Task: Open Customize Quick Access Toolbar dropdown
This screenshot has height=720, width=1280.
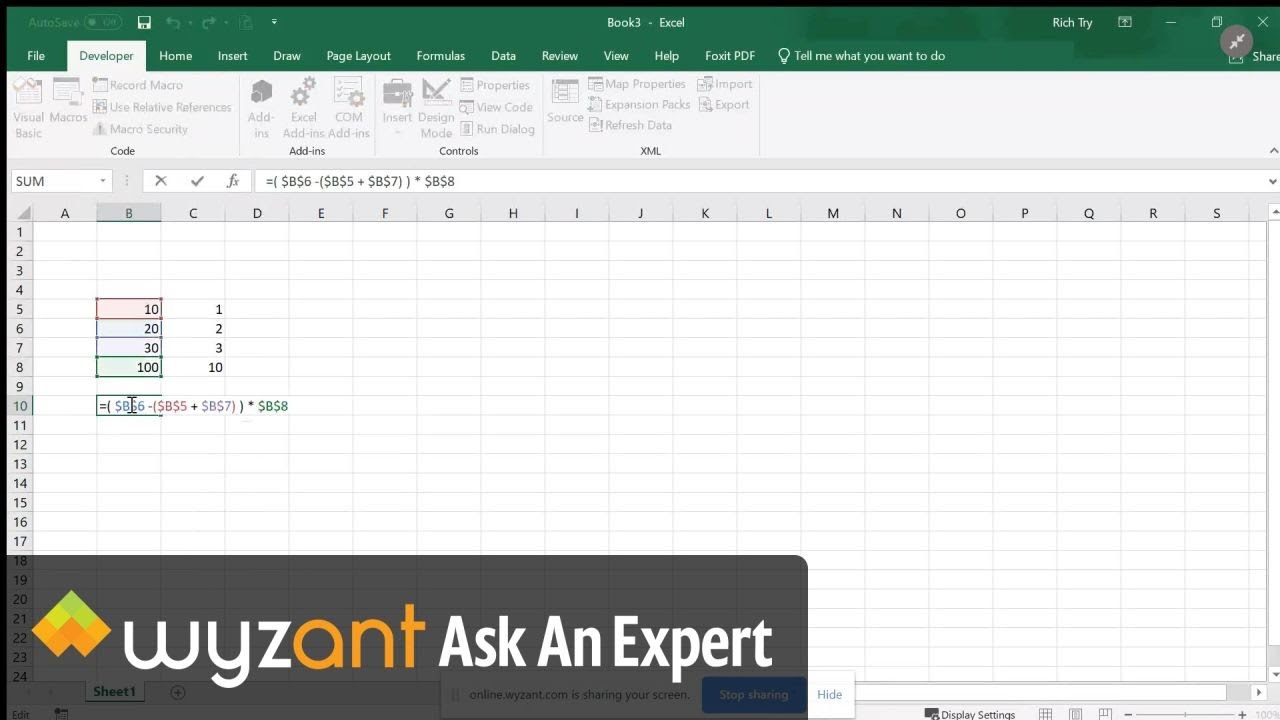Action: coord(274,22)
